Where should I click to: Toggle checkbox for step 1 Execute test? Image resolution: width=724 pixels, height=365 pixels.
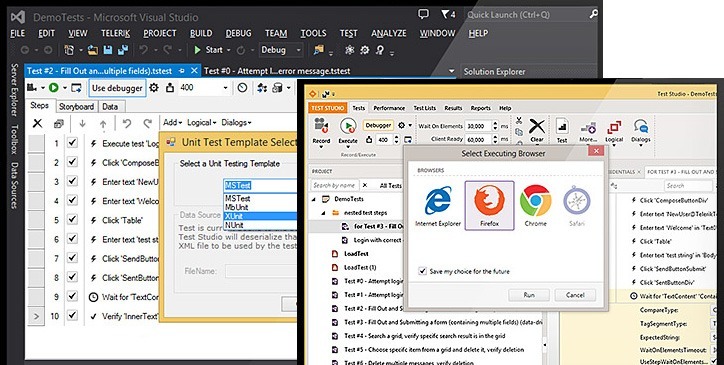click(72, 143)
